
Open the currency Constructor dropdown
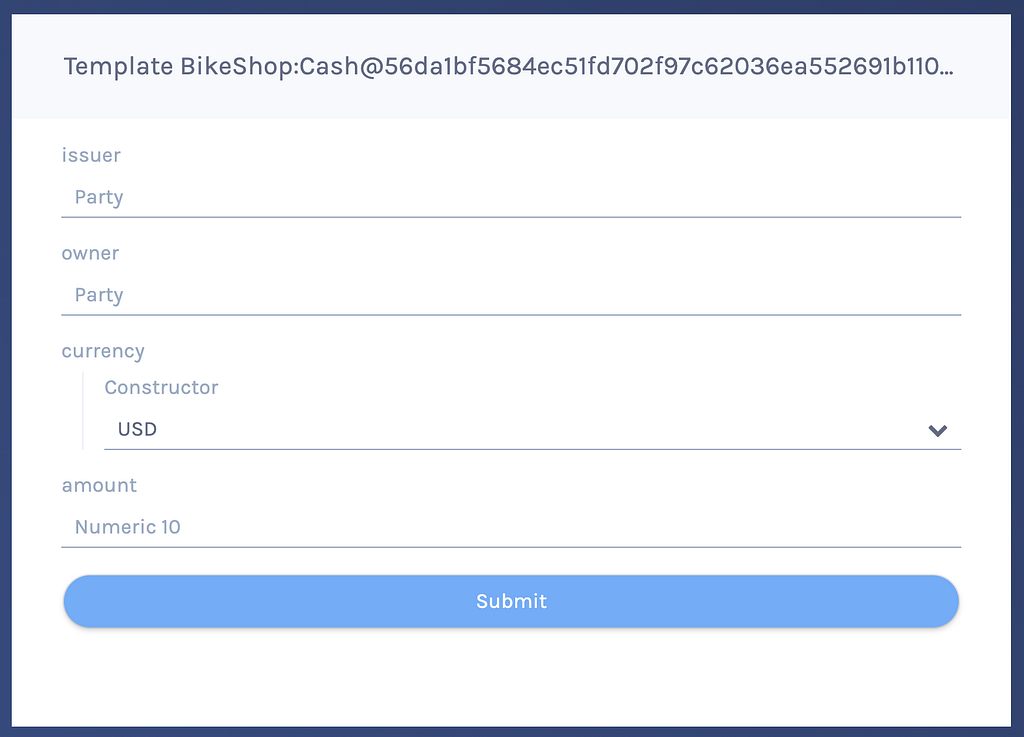[533, 430]
